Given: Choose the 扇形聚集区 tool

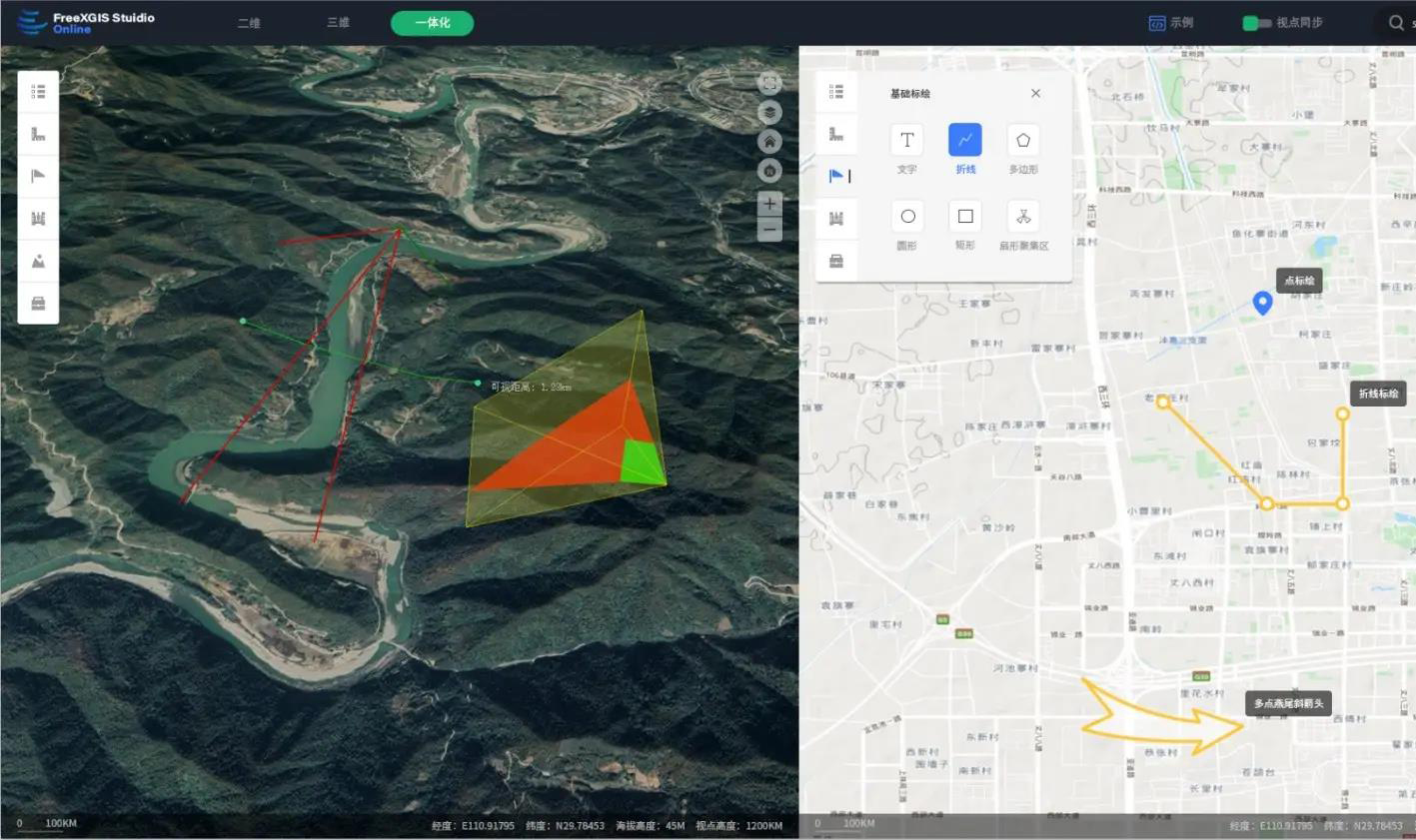Looking at the screenshot, I should [x=1022, y=217].
